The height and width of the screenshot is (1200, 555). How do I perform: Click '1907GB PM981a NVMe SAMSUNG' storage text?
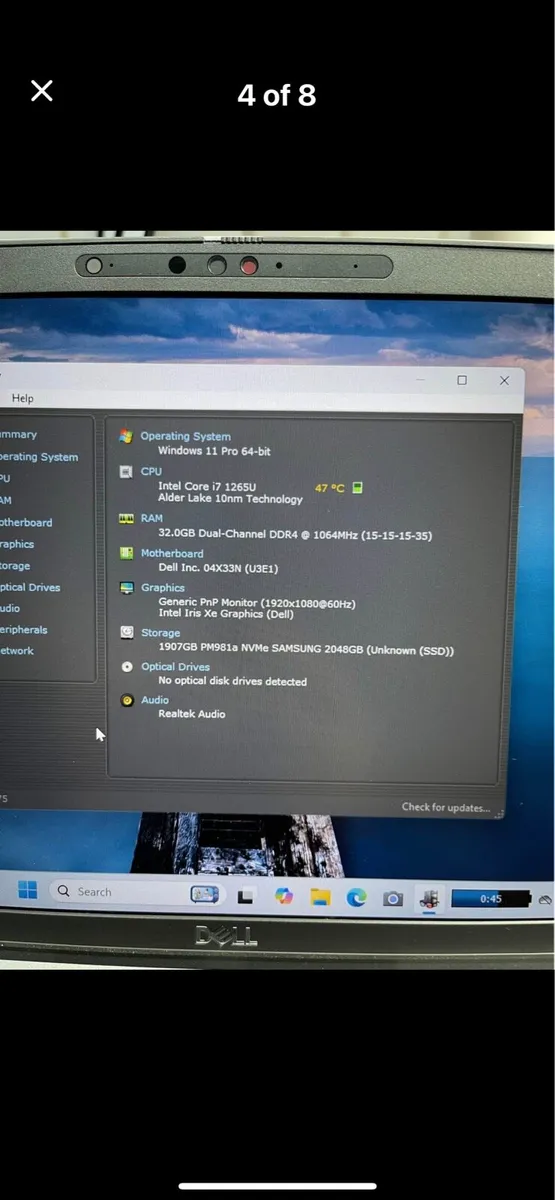306,650
